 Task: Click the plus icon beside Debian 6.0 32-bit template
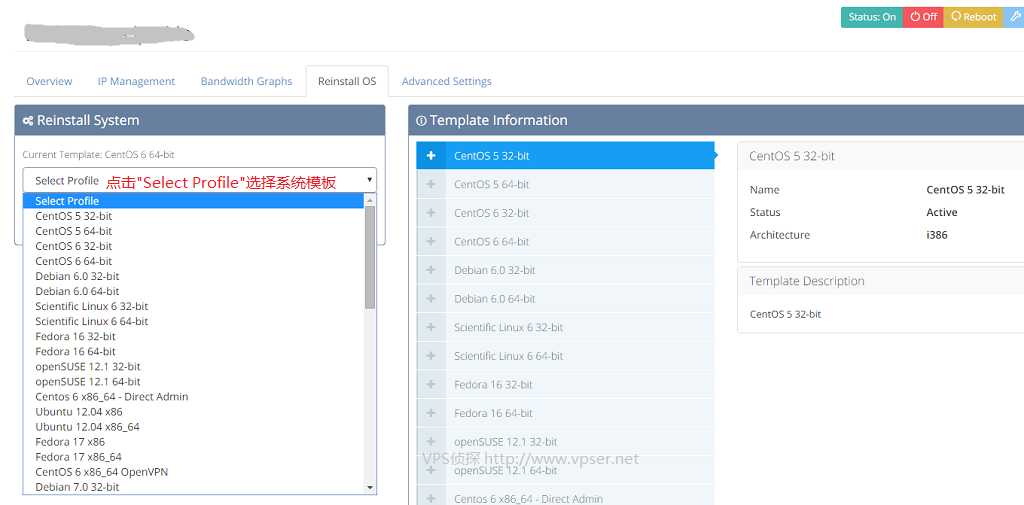point(431,270)
